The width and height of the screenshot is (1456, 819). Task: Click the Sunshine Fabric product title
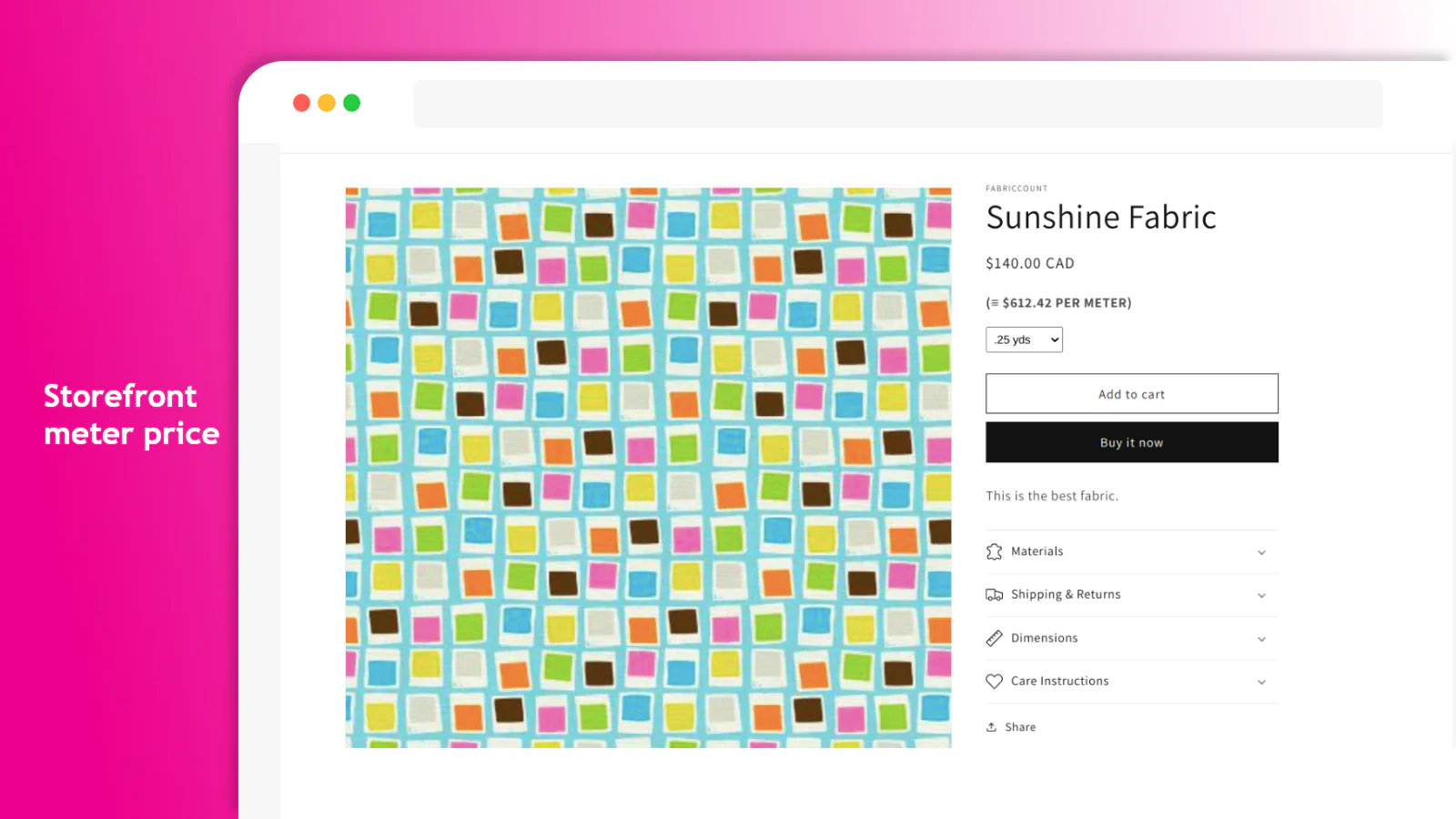[x=1101, y=217]
